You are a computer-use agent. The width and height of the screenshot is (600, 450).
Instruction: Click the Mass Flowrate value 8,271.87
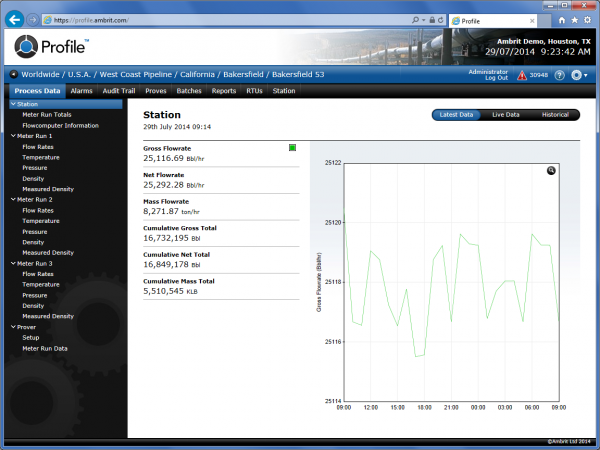161,211
